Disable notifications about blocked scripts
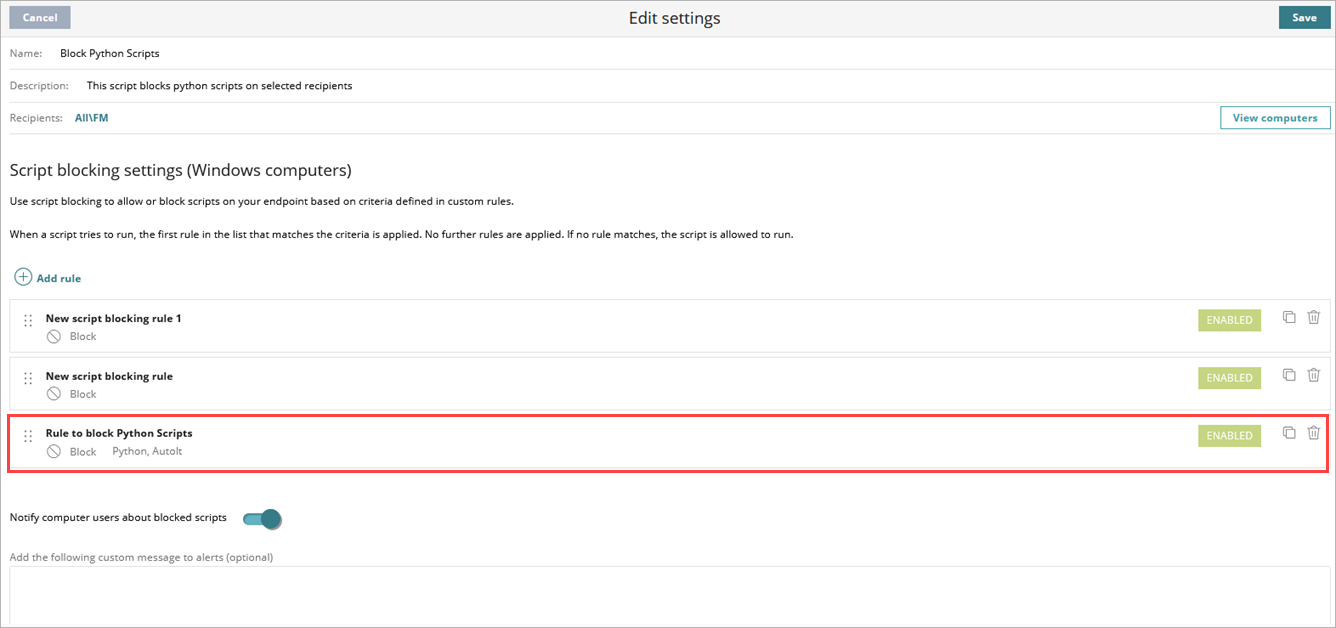This screenshot has height=628, width=1336. (263, 519)
